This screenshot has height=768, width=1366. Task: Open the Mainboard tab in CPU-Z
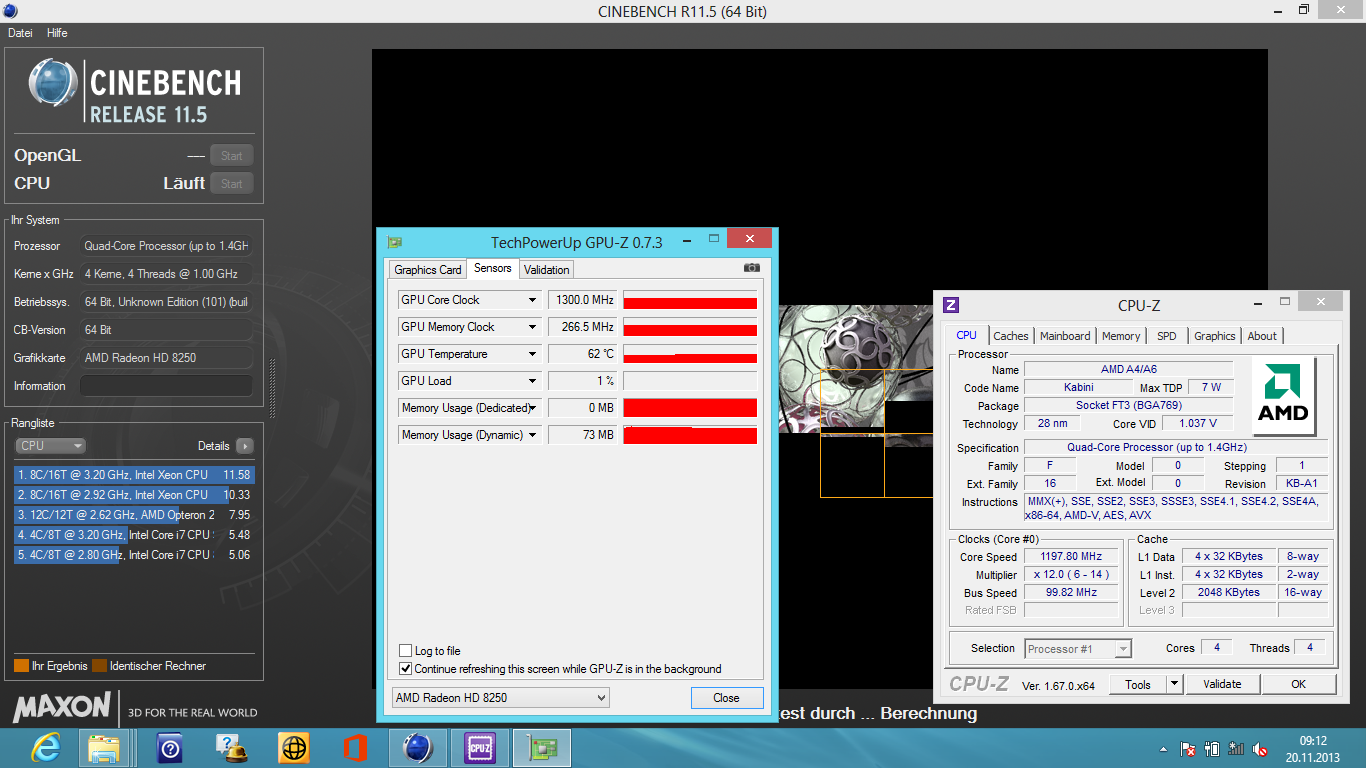click(x=1065, y=336)
